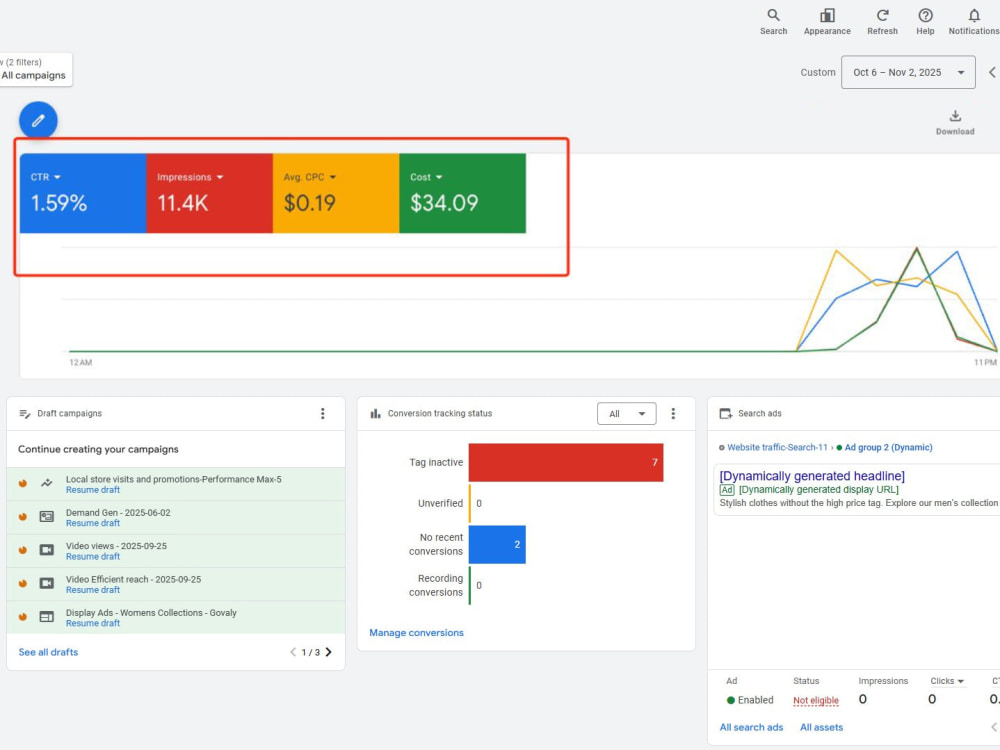Open the Clicks column sort dropdown
Image resolution: width=1000 pixels, height=750 pixels.
coord(947,681)
